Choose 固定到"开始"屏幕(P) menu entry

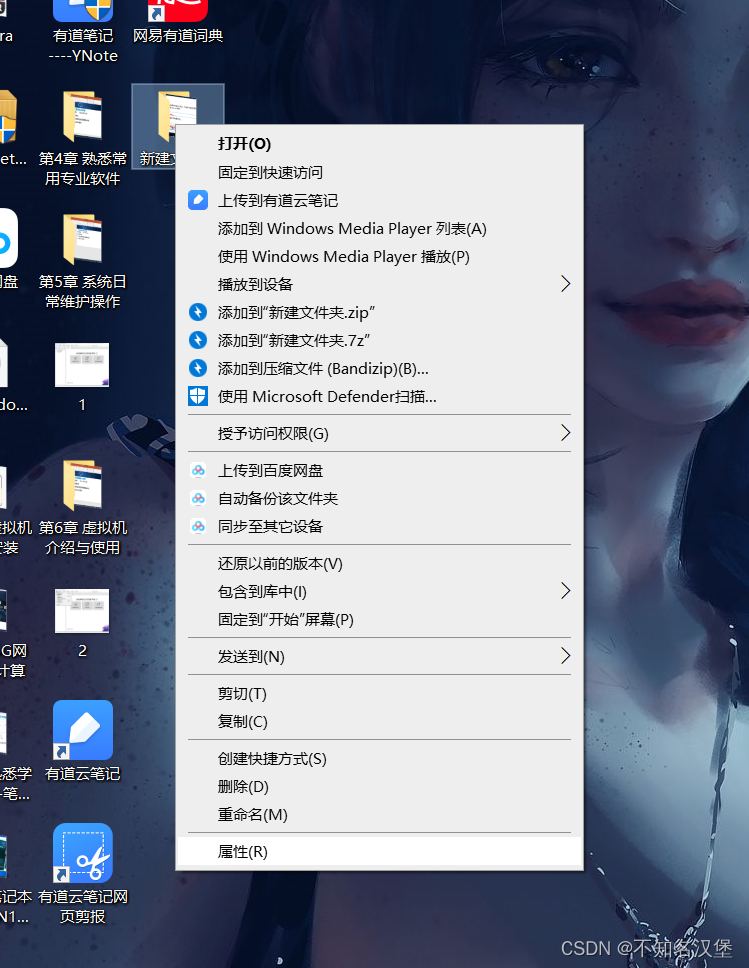[379, 619]
